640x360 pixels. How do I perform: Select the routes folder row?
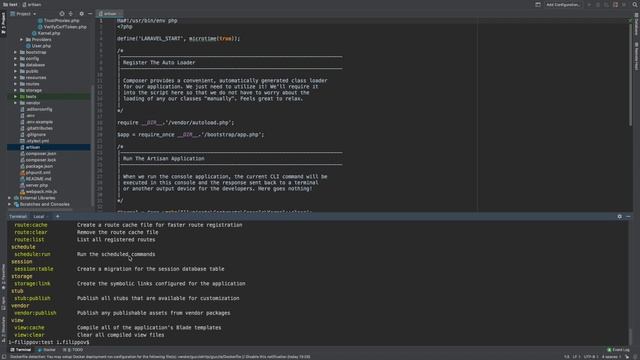(x=49, y=84)
